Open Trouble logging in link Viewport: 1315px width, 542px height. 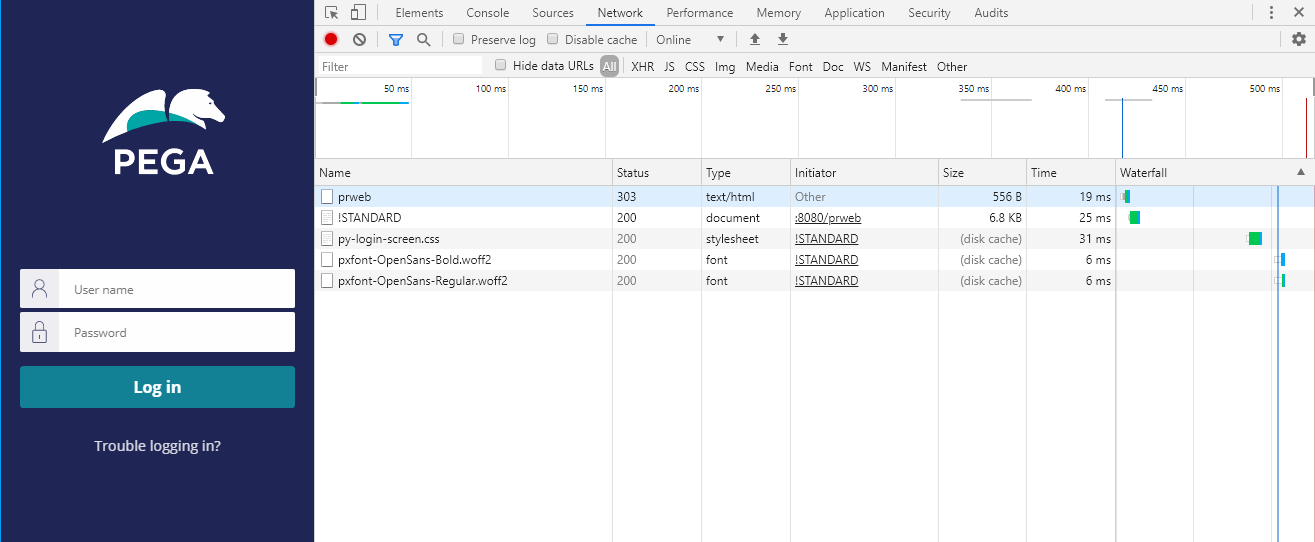[x=157, y=446]
